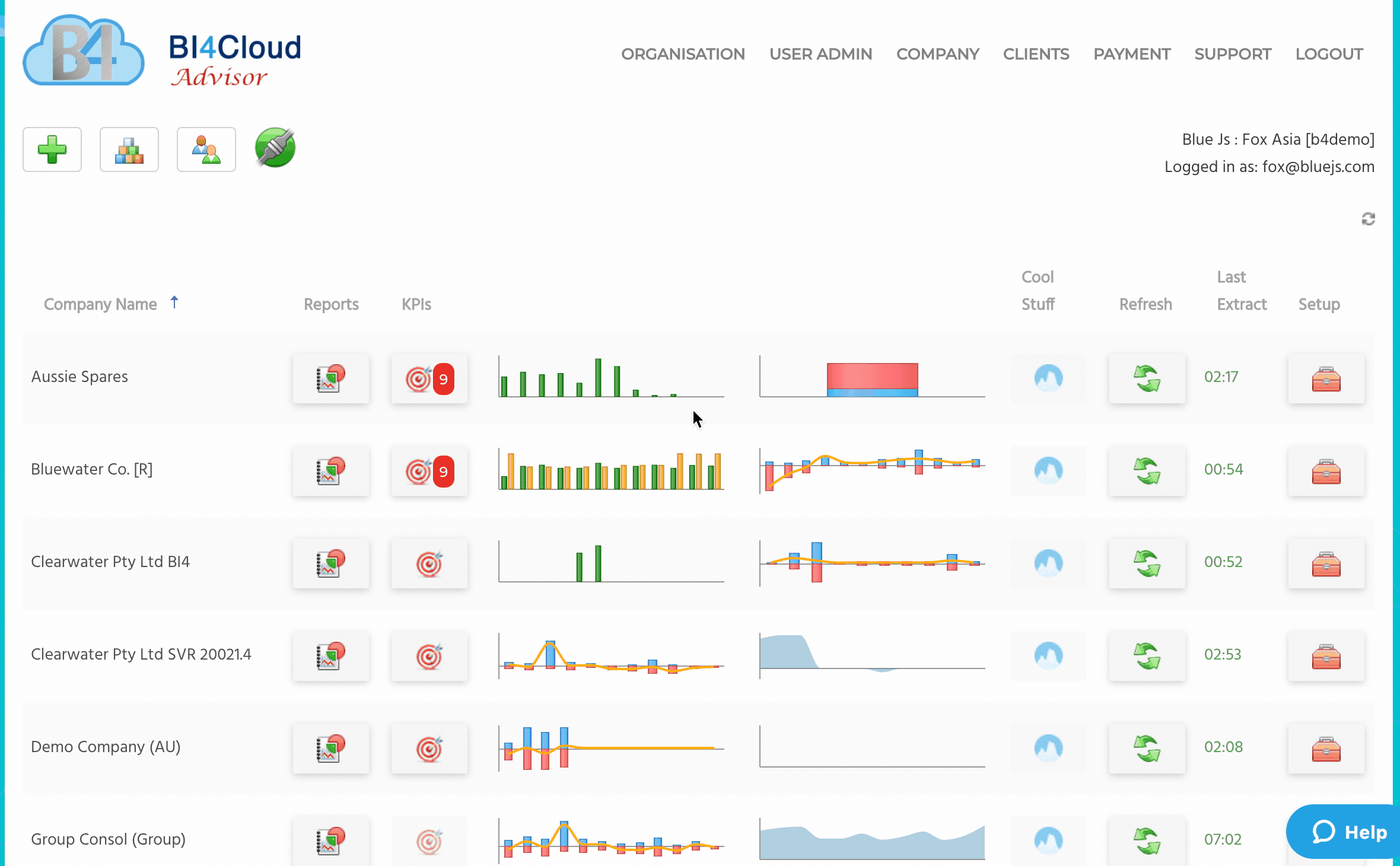The width and height of the screenshot is (1400, 866).
Task: Open Setup toolbox for Clearwater Pty Ltd BI4
Action: (1326, 563)
